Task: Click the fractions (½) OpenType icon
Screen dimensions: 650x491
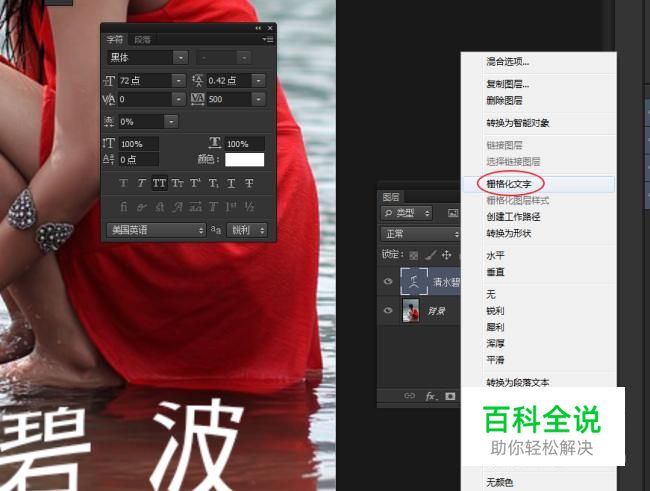Action: [x=249, y=207]
